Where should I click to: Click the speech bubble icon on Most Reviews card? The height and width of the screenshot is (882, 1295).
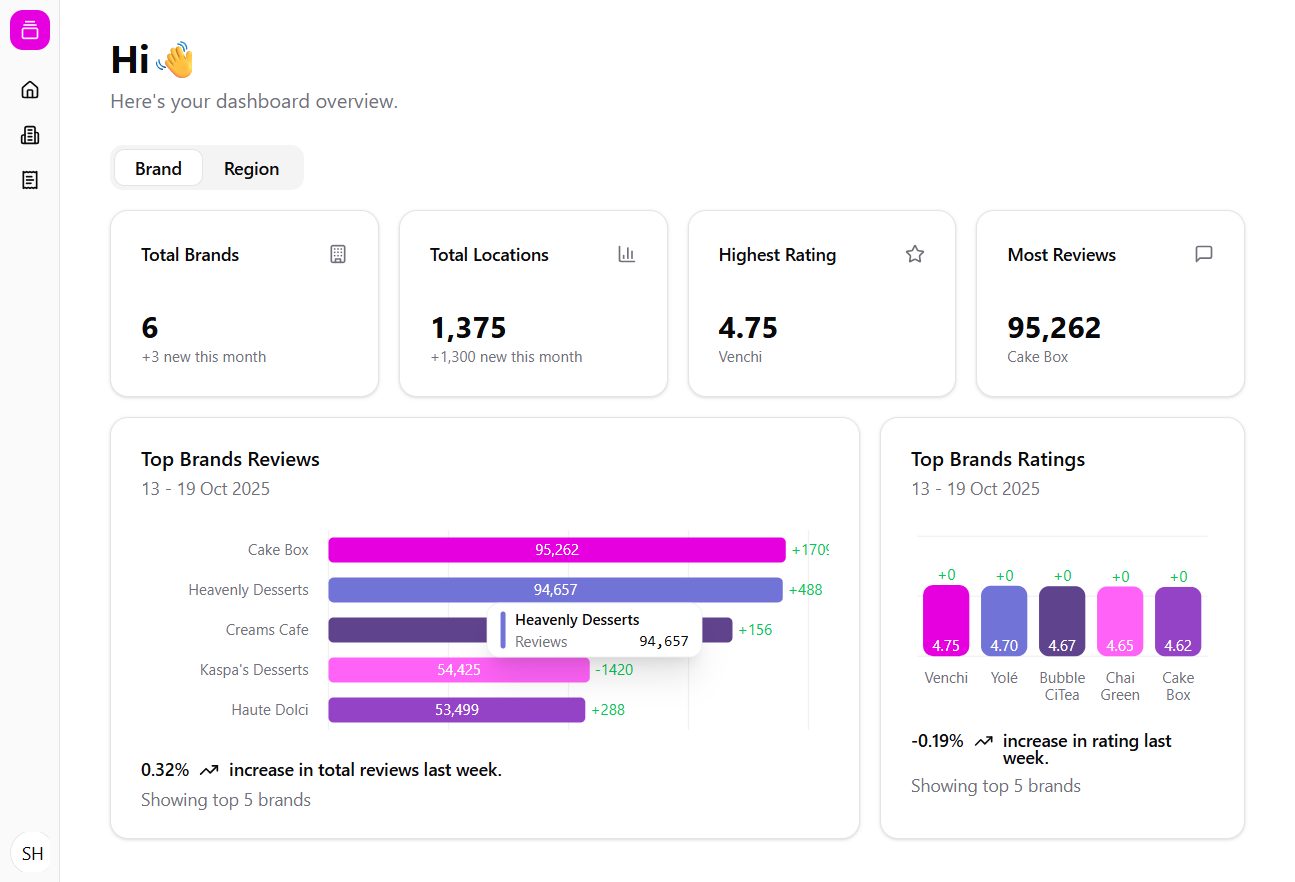(x=1203, y=254)
